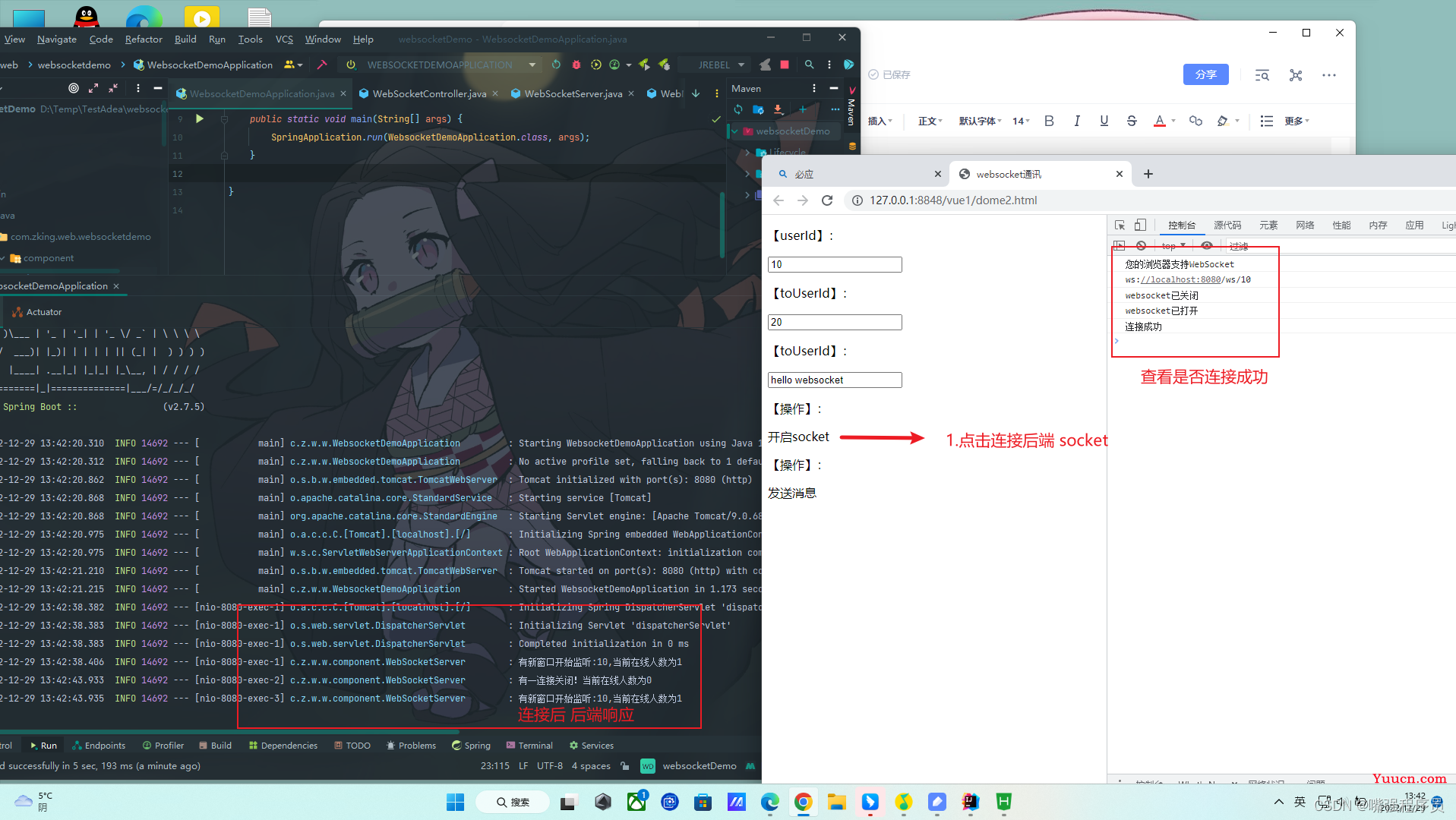Click taskbar 搜索 search box

513,802
